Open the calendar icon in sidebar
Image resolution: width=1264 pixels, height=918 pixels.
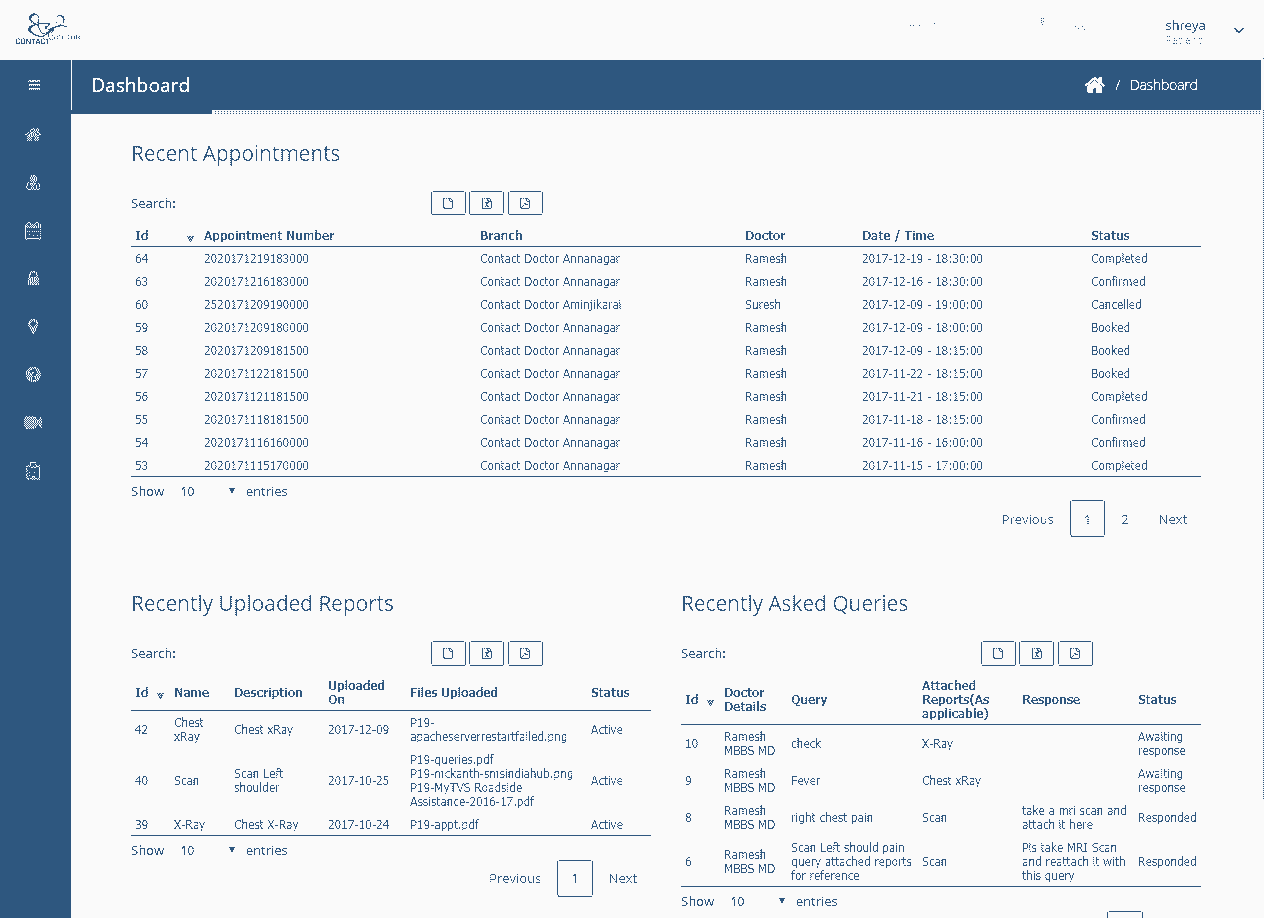[33, 231]
